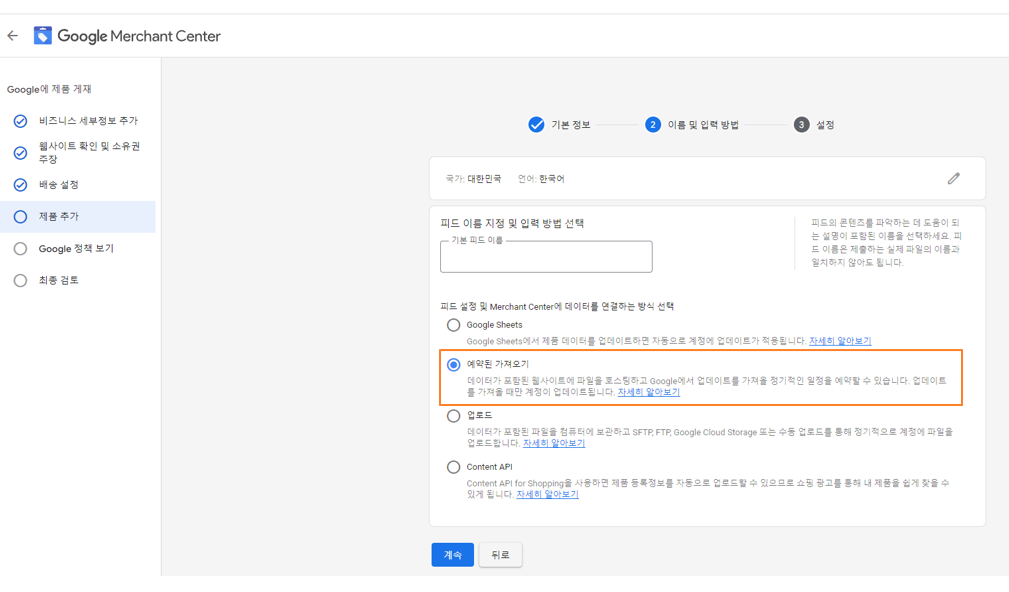Click the 기본 정보 step checkmark icon
Viewport: 1009px width, 592px height.
point(536,125)
